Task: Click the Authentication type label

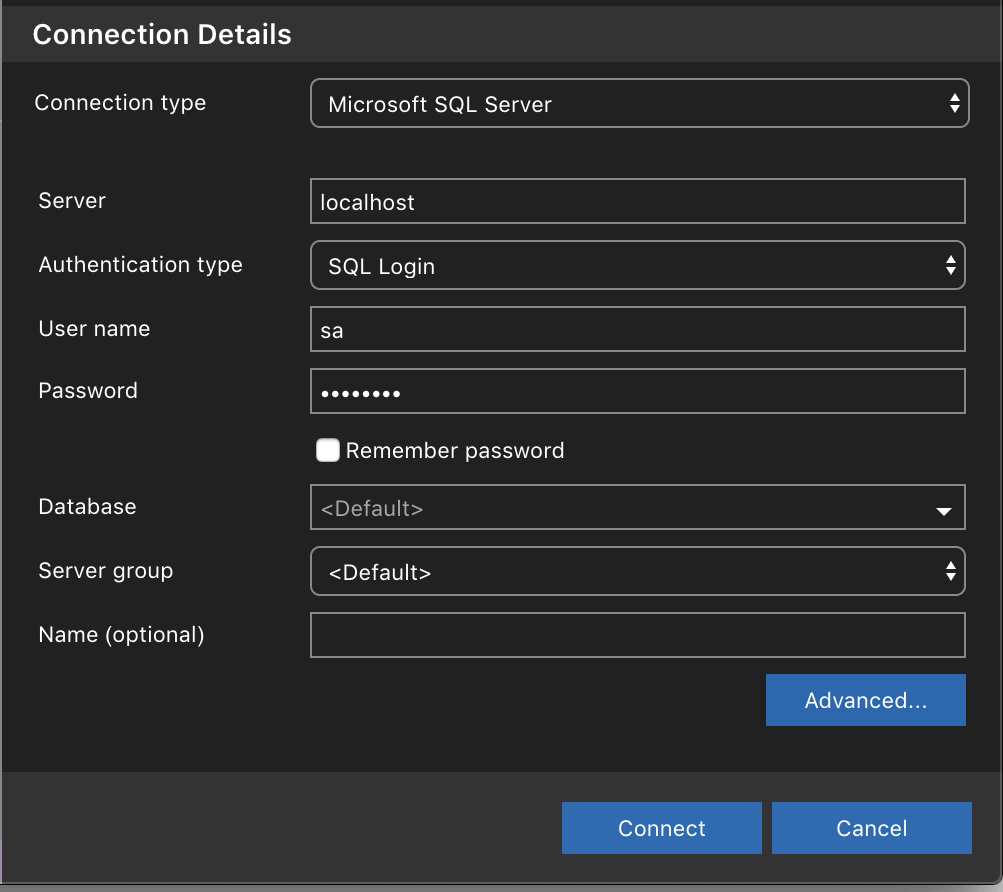Action: tap(140, 265)
